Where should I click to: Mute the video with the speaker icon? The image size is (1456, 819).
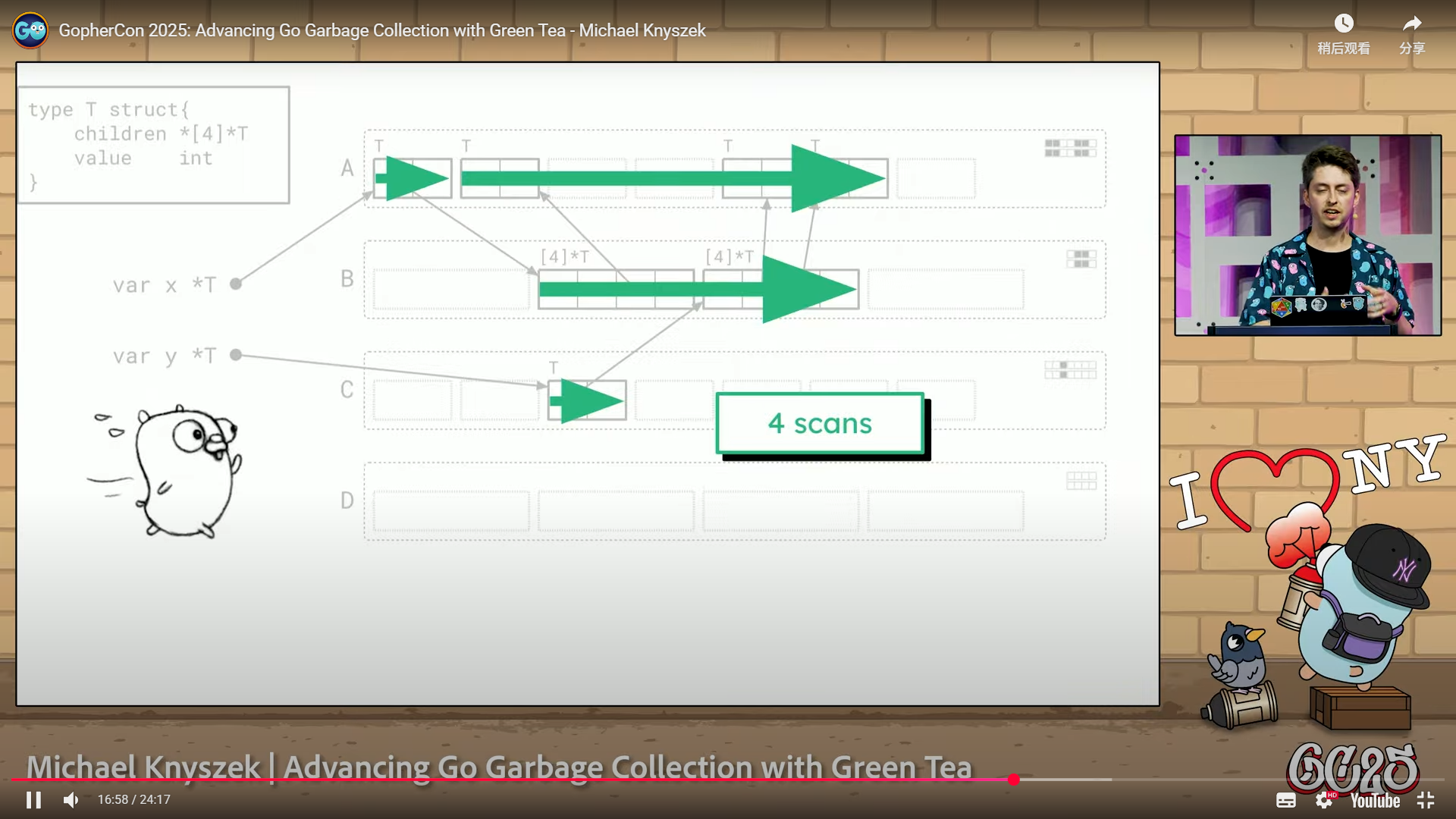tap(71, 800)
